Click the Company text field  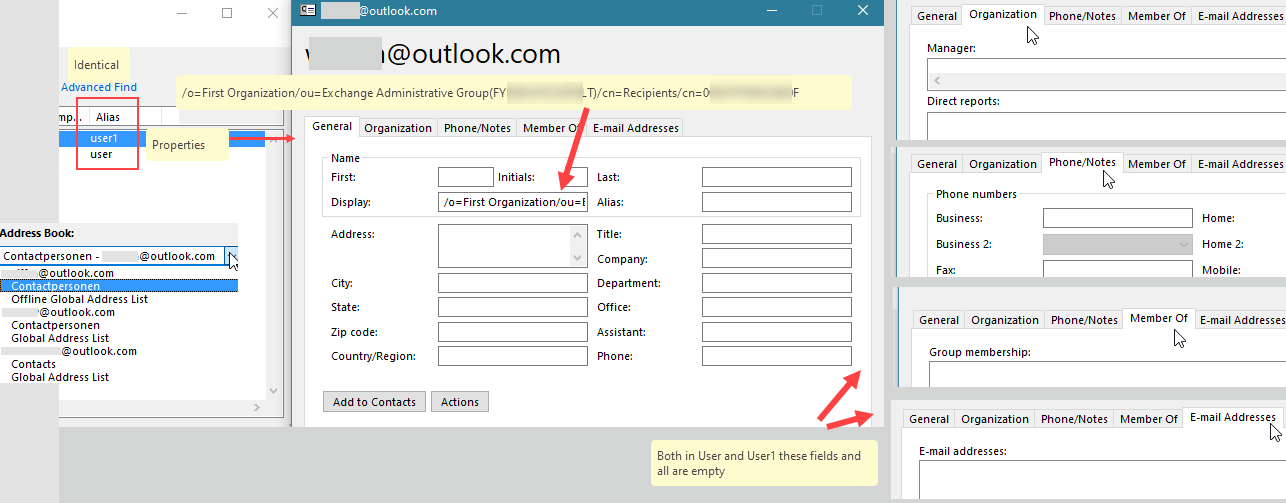coord(776,259)
